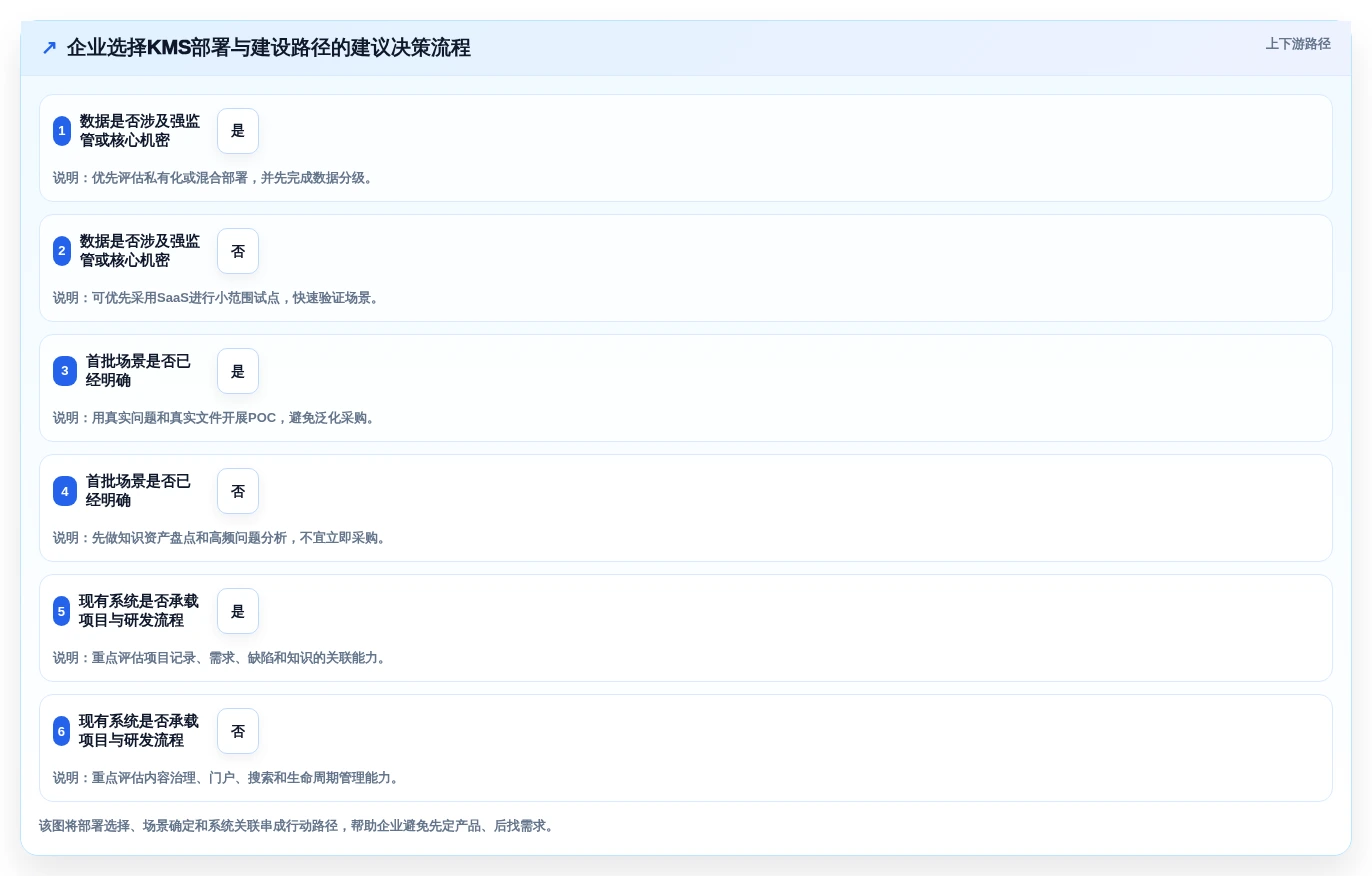Click step 5 question 现有系统是否承载项目与研发流程

point(139,611)
